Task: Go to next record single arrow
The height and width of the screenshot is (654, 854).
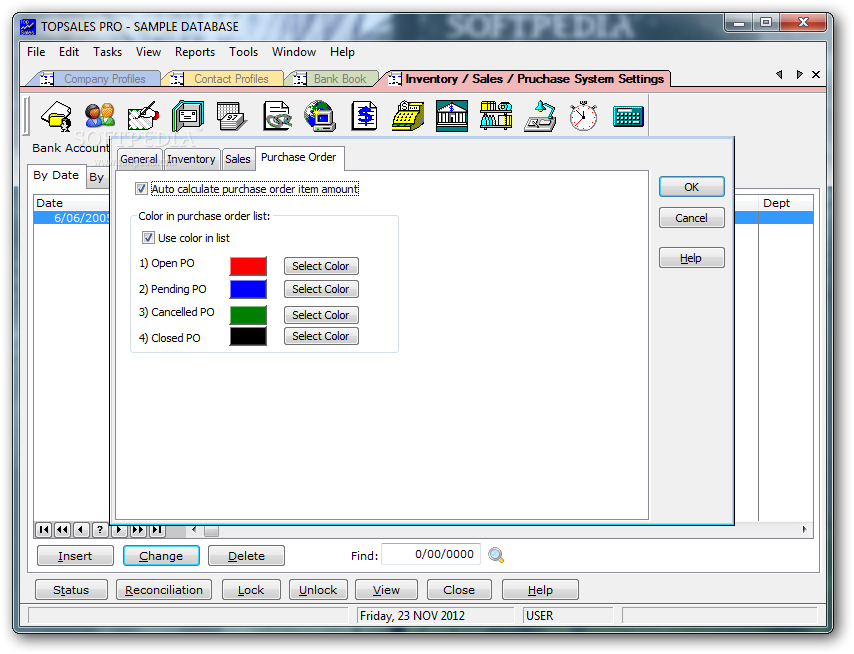Action: (119, 529)
